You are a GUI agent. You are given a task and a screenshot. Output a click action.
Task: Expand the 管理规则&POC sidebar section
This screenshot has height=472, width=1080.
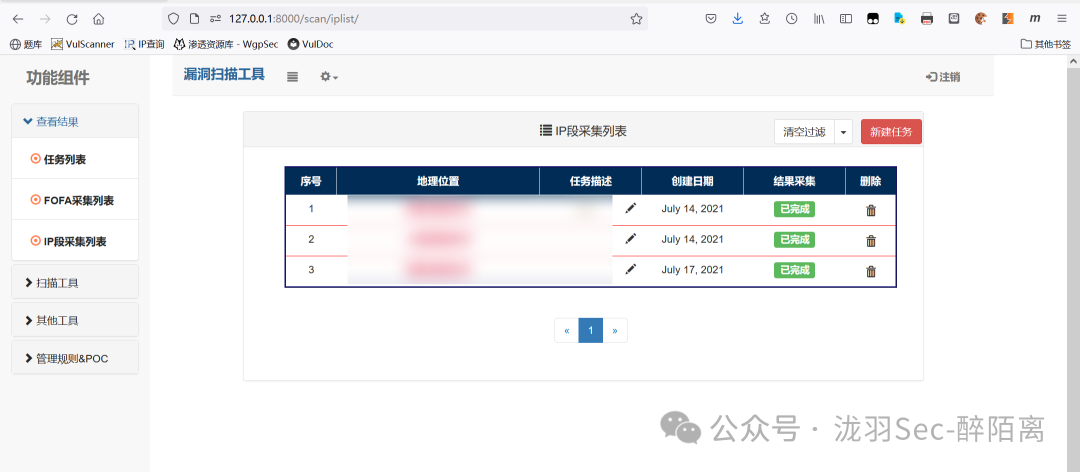tap(75, 358)
